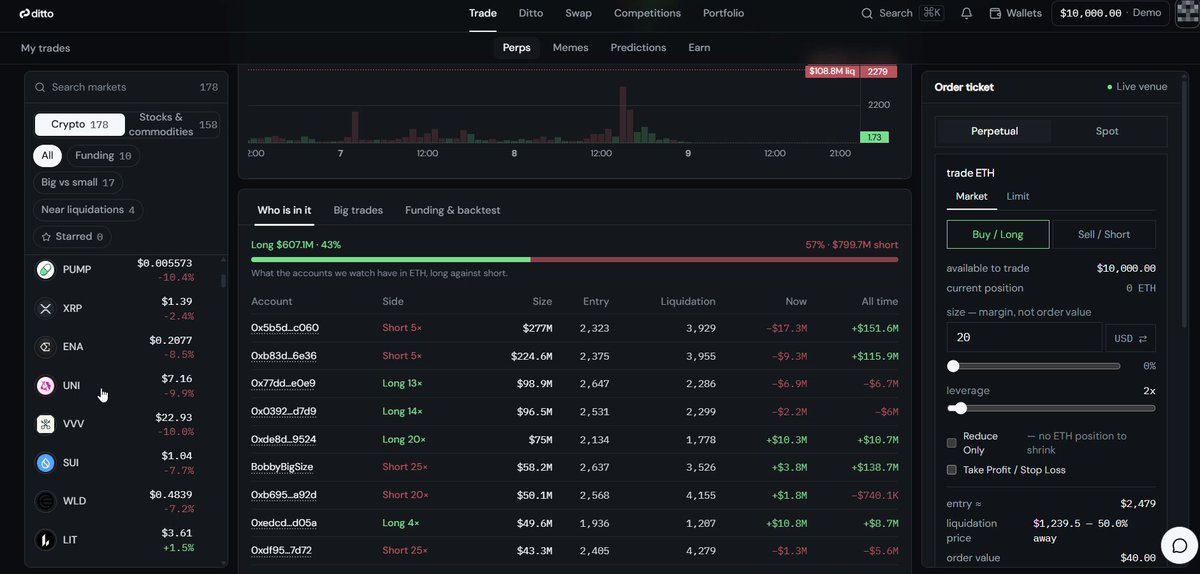The image size is (1200, 574).
Task: Click the Search markets input field
Action: click(x=126, y=87)
